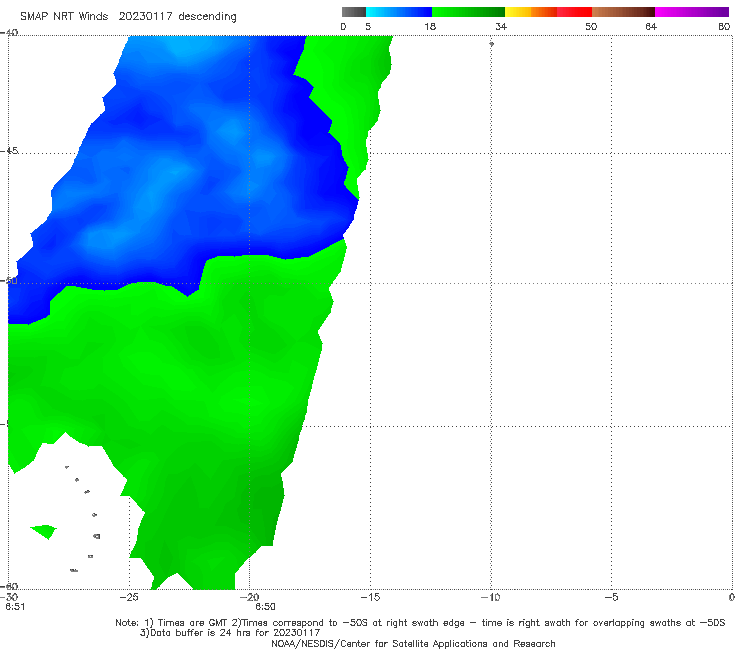740x650 pixels.
Task: Click the longitude label '-20'
Action: click(x=249, y=597)
